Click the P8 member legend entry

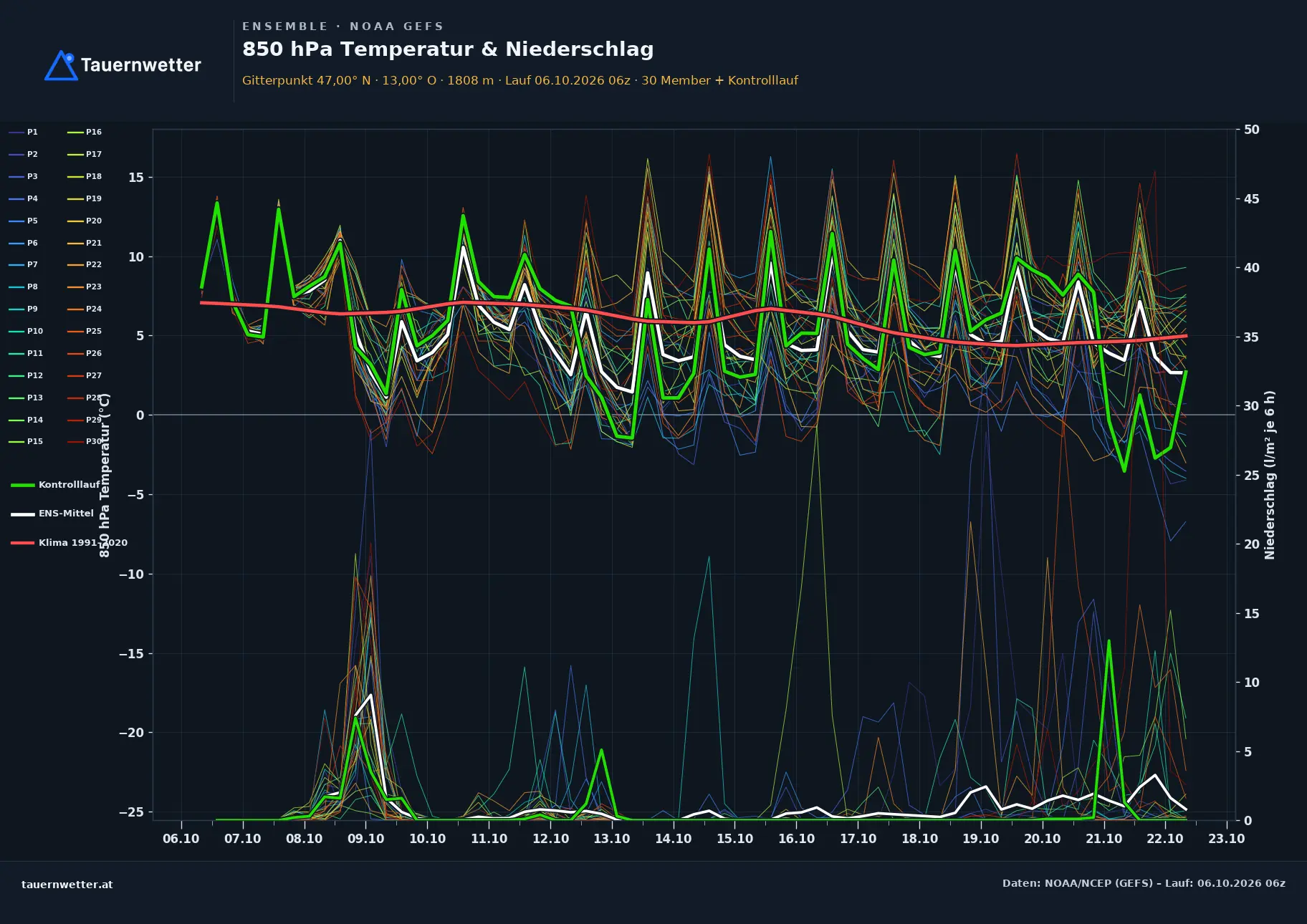click(24, 287)
